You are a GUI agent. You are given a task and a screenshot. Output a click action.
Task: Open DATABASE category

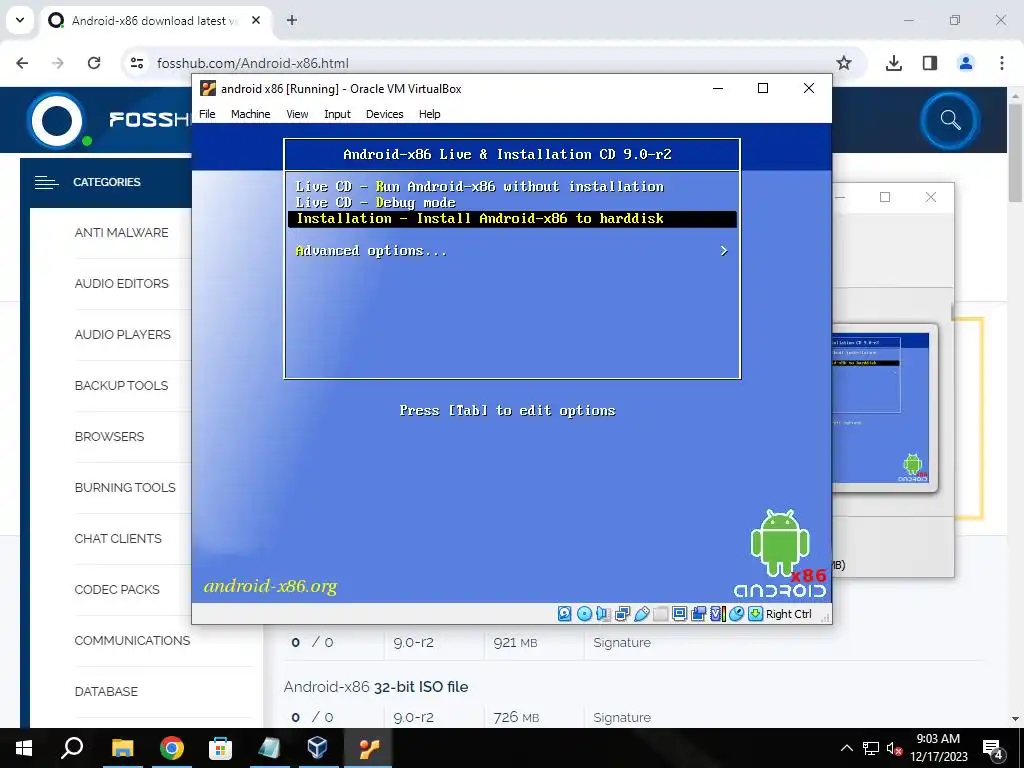(106, 691)
